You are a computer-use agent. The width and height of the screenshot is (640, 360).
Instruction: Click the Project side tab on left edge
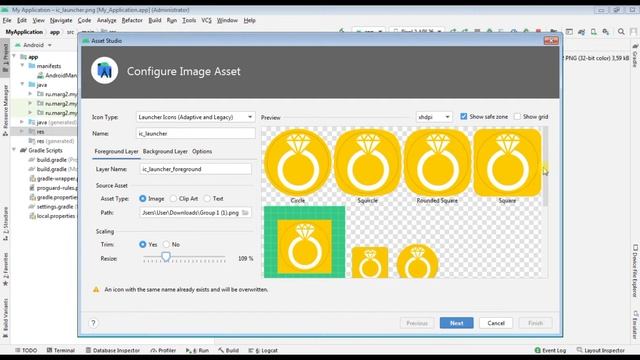5,57
